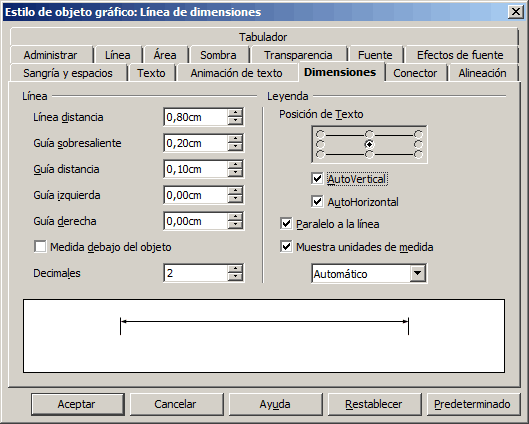Screen dimensions: 529x424
Task: Uncheck the AutoVertical checkbox
Action: [x=317, y=178]
